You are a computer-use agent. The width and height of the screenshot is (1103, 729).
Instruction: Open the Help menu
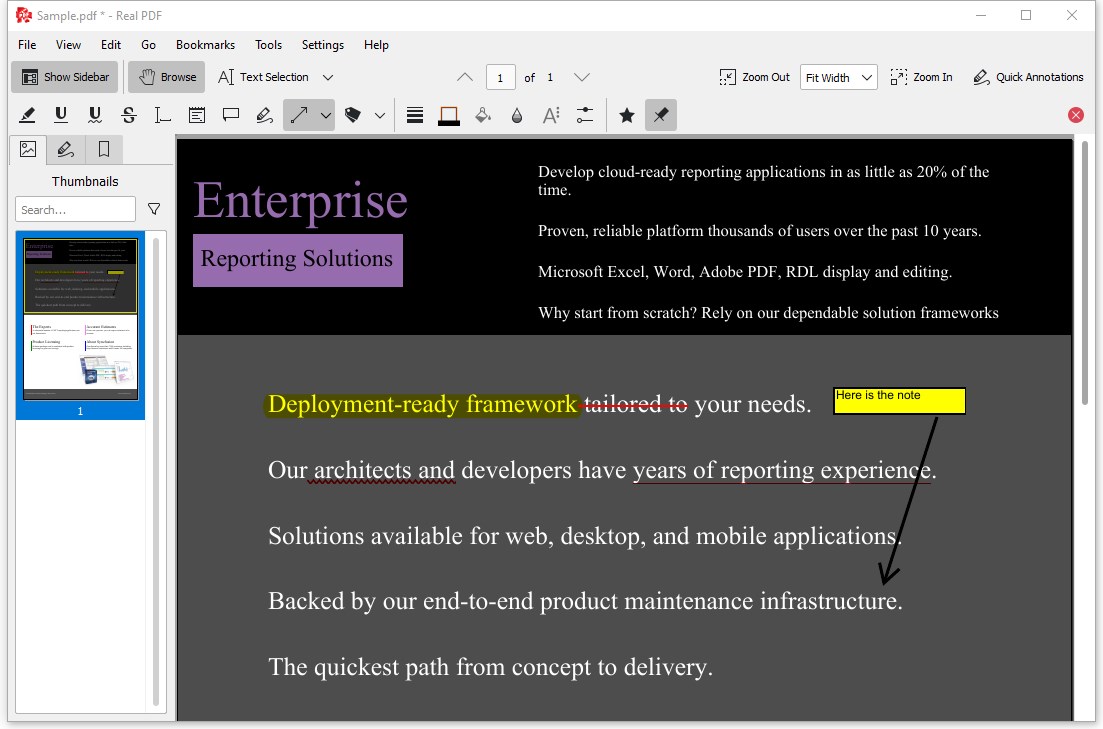[376, 44]
